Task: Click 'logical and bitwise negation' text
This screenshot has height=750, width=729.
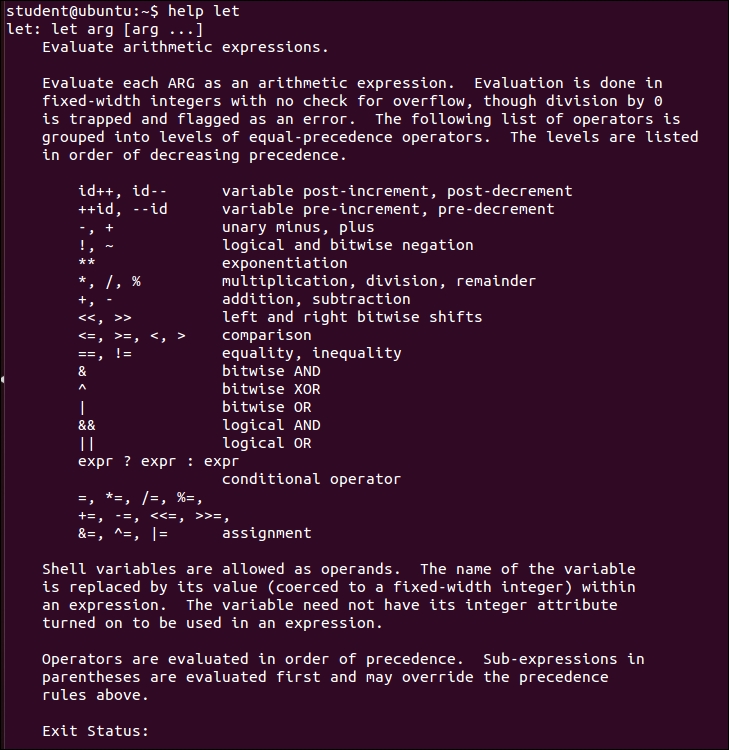Action: pyautogui.click(x=347, y=245)
